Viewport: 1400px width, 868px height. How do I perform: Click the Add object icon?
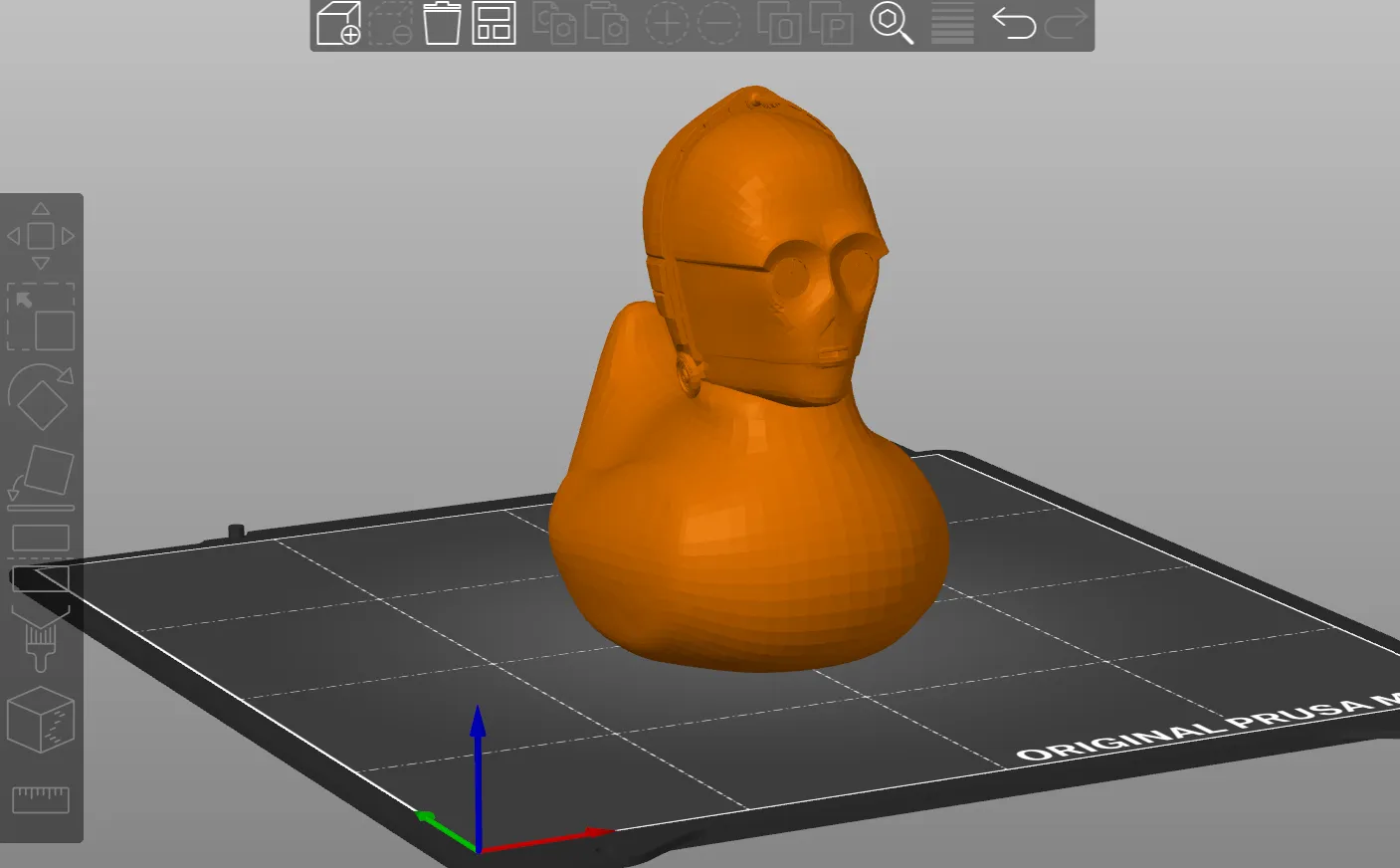point(338,24)
